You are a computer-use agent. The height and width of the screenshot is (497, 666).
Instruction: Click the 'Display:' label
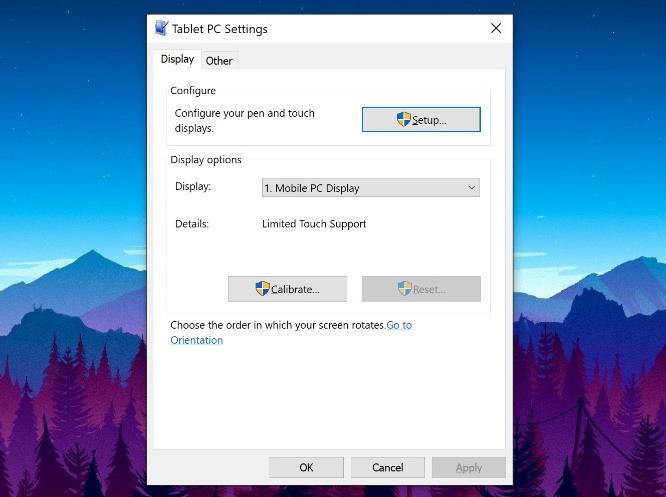pyautogui.click(x=193, y=186)
